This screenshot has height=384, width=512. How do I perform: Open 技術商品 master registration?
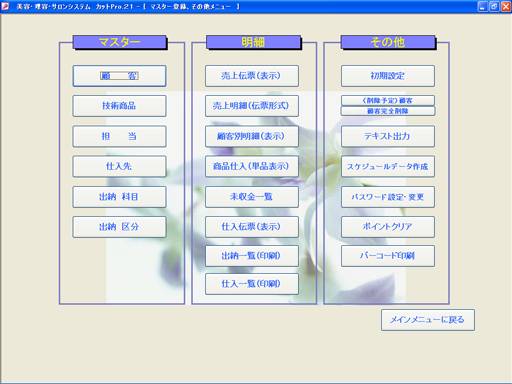click(x=119, y=106)
